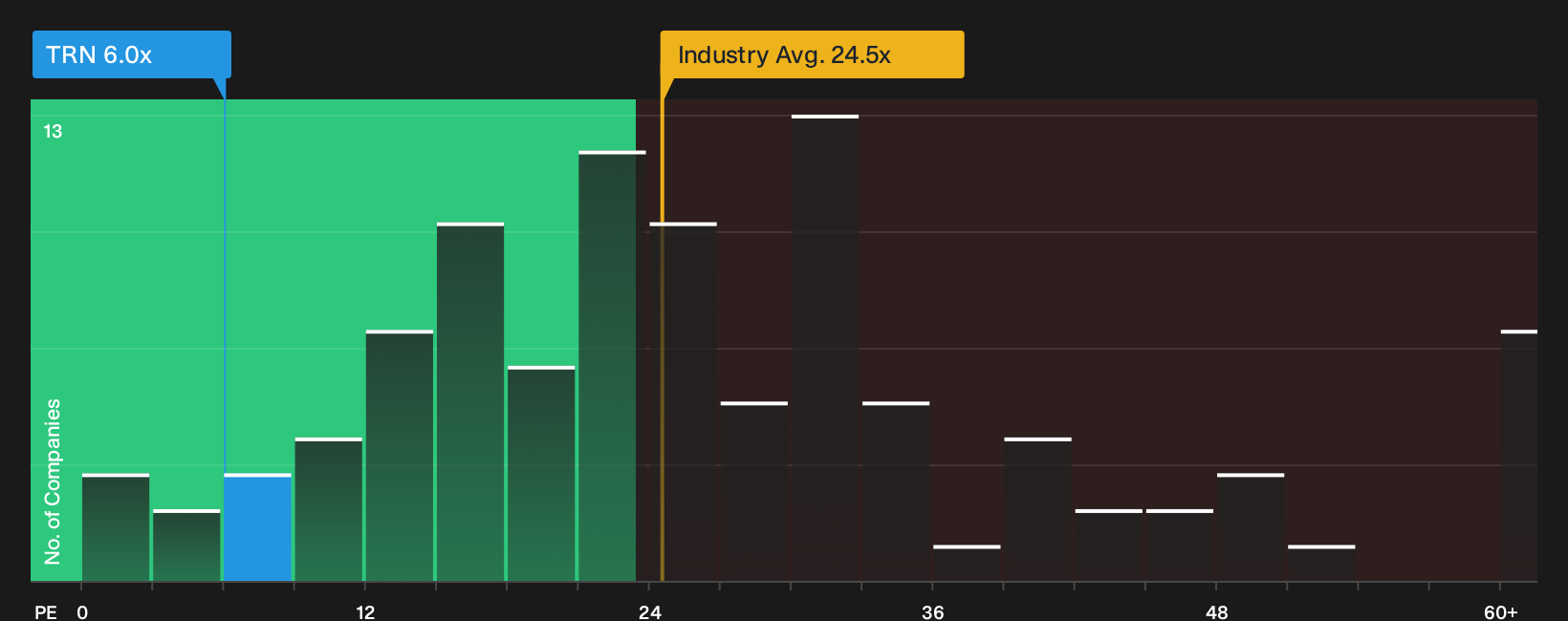Click the x-axis label 36
Image resolution: width=1568 pixels, height=621 pixels.
pyautogui.click(x=933, y=611)
